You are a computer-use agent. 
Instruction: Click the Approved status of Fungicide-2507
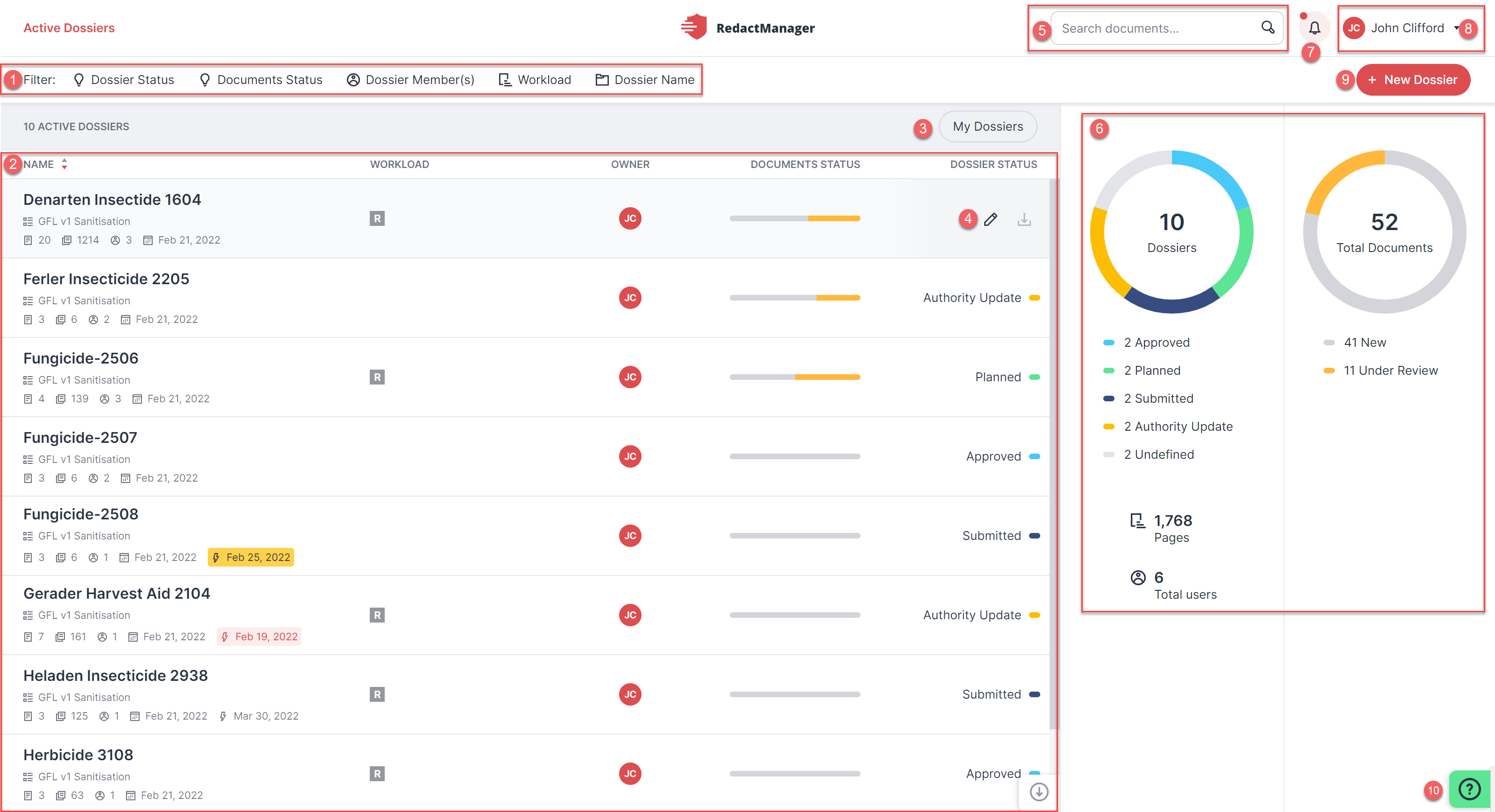click(1003, 456)
